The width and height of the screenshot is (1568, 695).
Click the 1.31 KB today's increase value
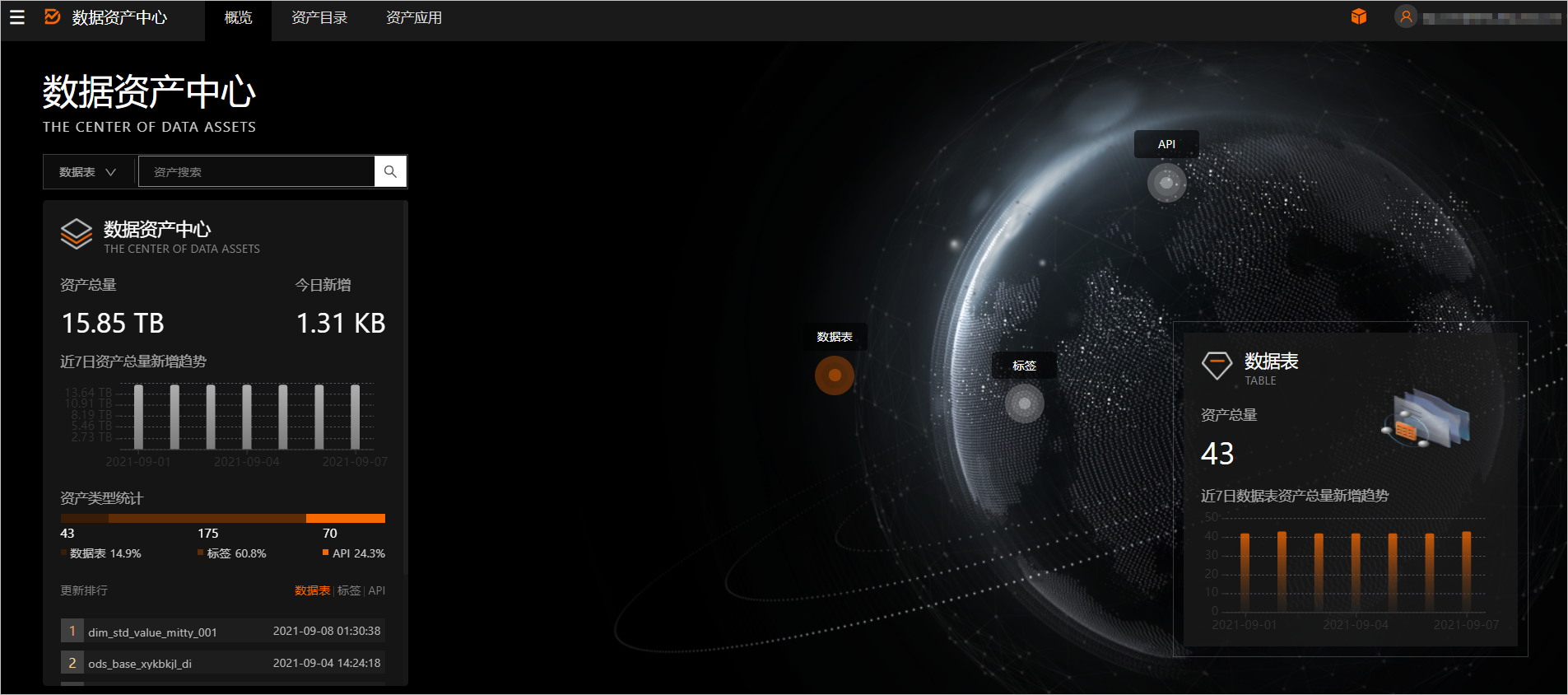(x=341, y=323)
